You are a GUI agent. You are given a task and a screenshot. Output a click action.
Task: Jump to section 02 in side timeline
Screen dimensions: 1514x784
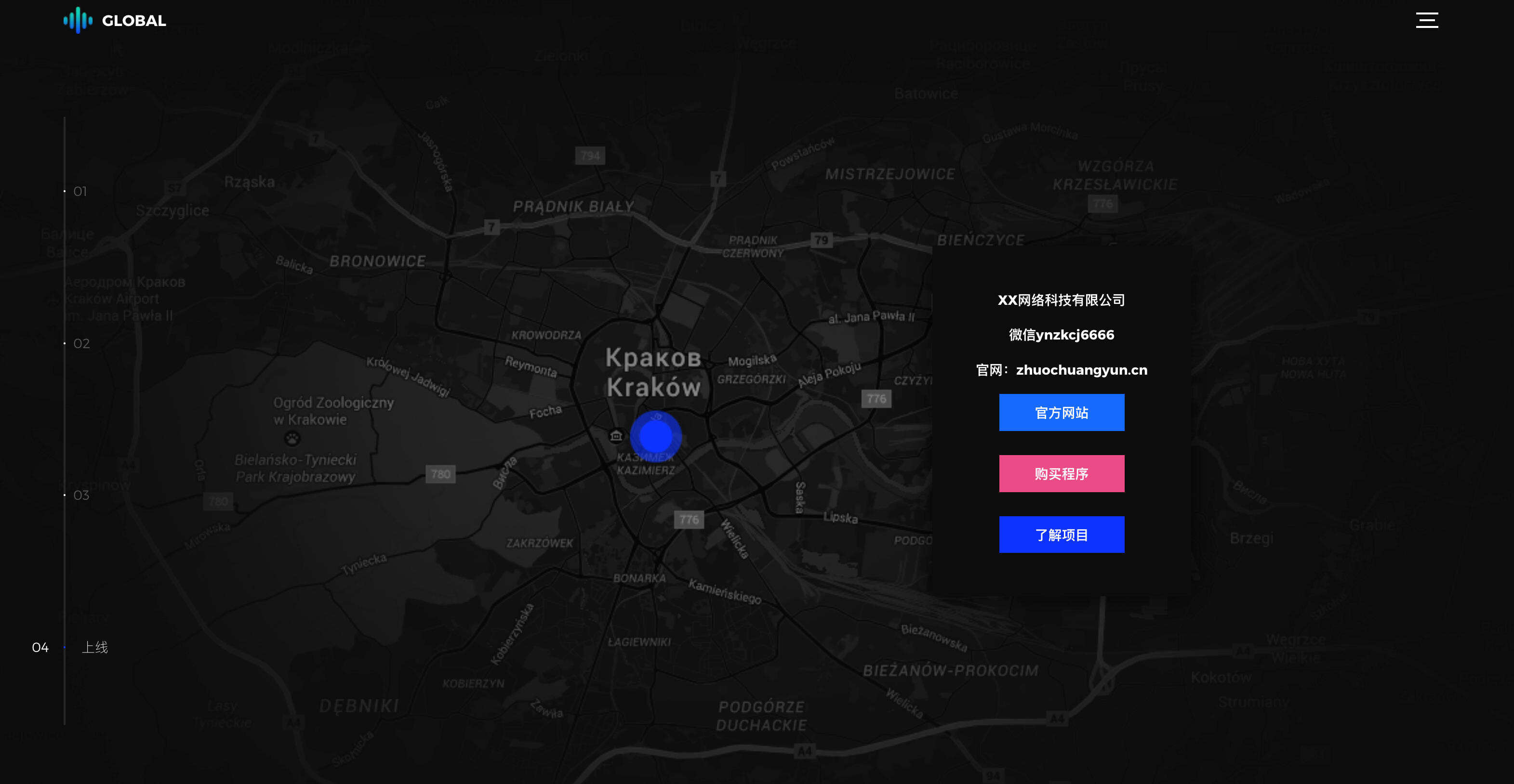click(x=81, y=343)
